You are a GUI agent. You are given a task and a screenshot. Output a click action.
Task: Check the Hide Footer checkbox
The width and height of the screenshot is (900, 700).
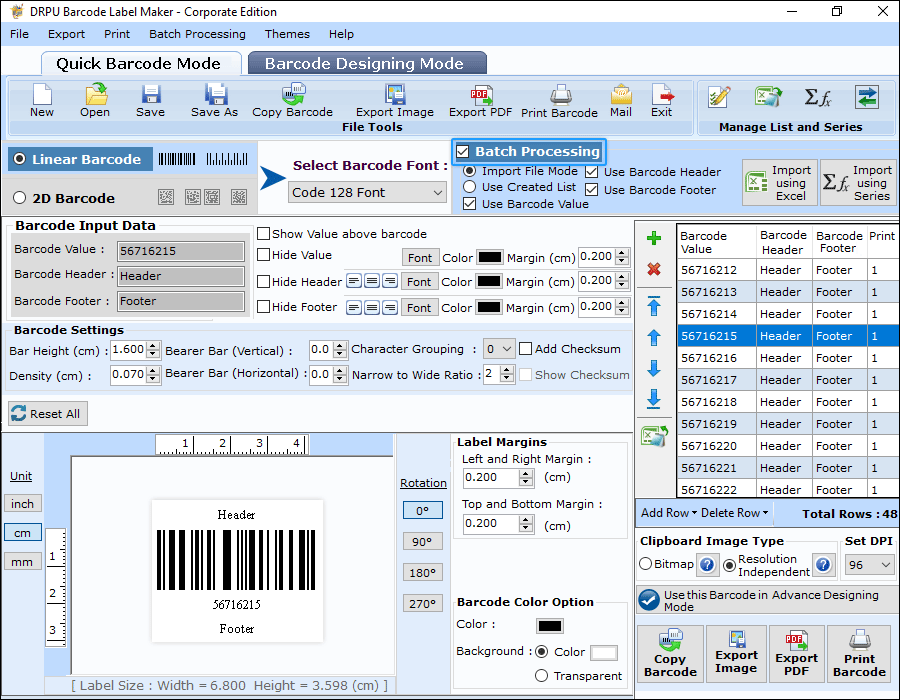coord(263,307)
